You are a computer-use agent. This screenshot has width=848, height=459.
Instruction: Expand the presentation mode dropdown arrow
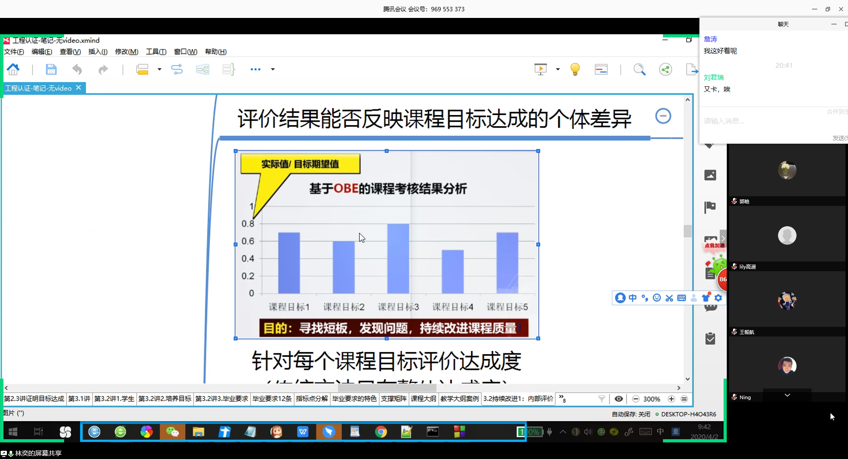(x=557, y=70)
